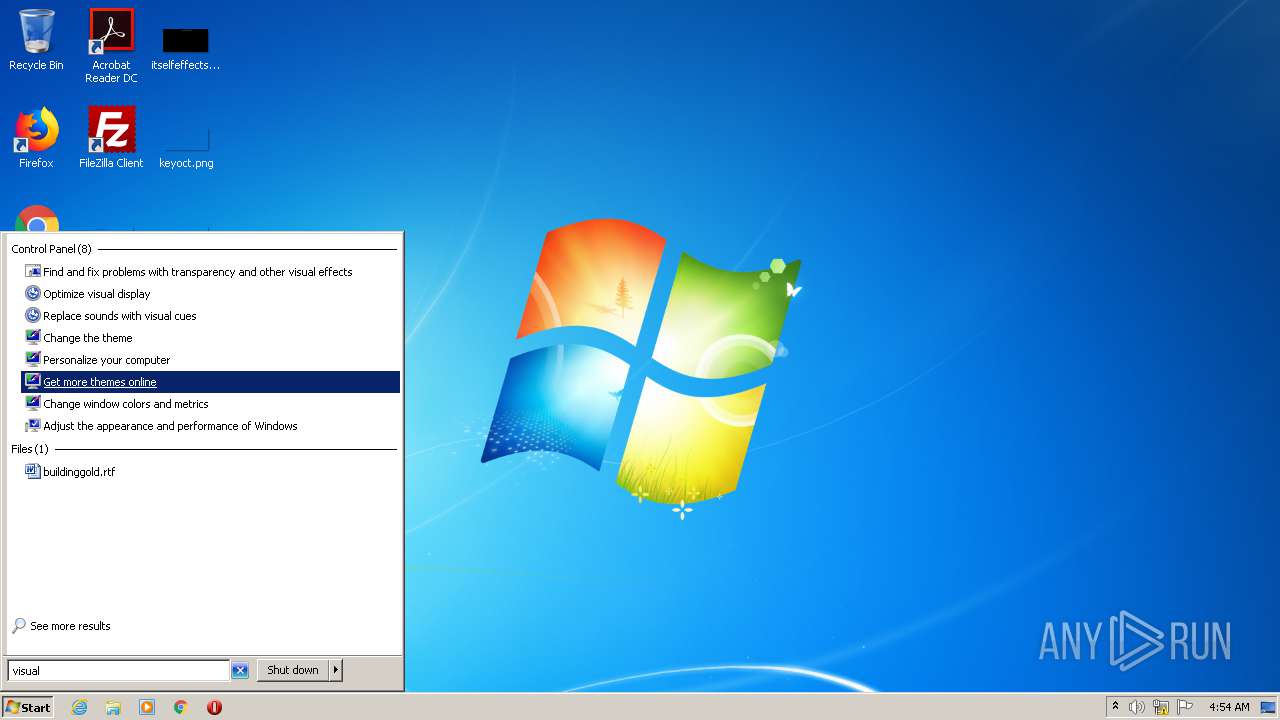Image resolution: width=1280 pixels, height=720 pixels.
Task: Click the Replace sounds with visual cues icon
Action: click(33, 316)
